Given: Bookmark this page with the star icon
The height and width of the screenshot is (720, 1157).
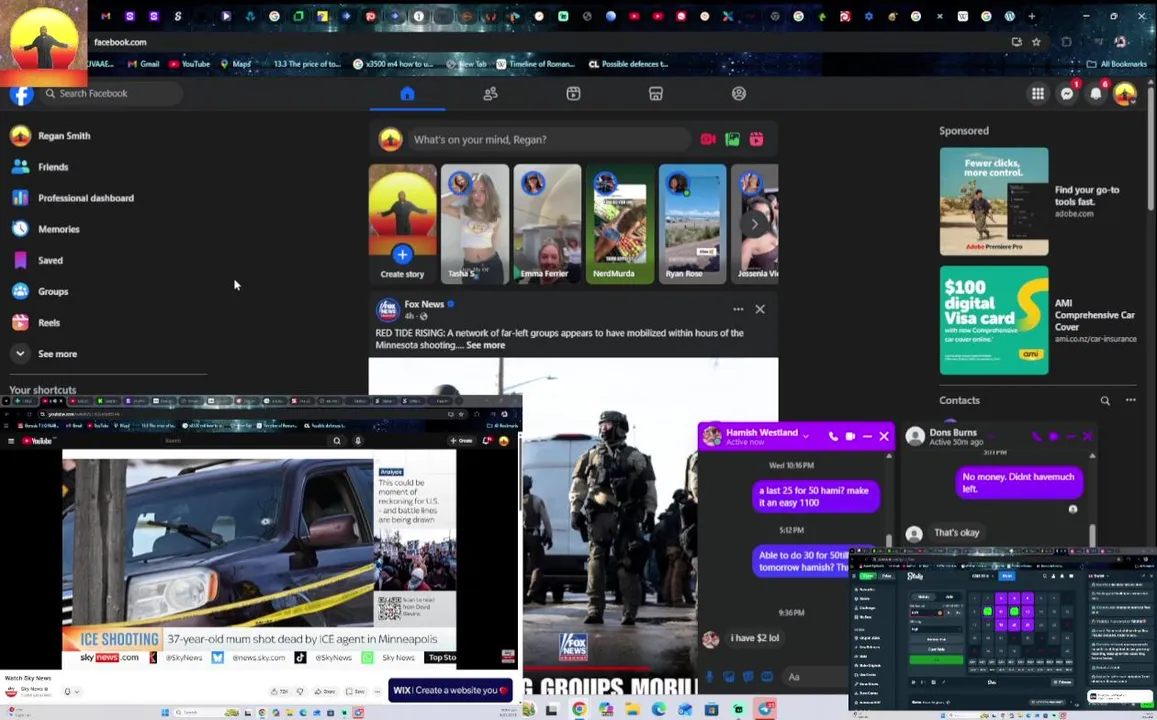Looking at the screenshot, I should [x=1037, y=42].
